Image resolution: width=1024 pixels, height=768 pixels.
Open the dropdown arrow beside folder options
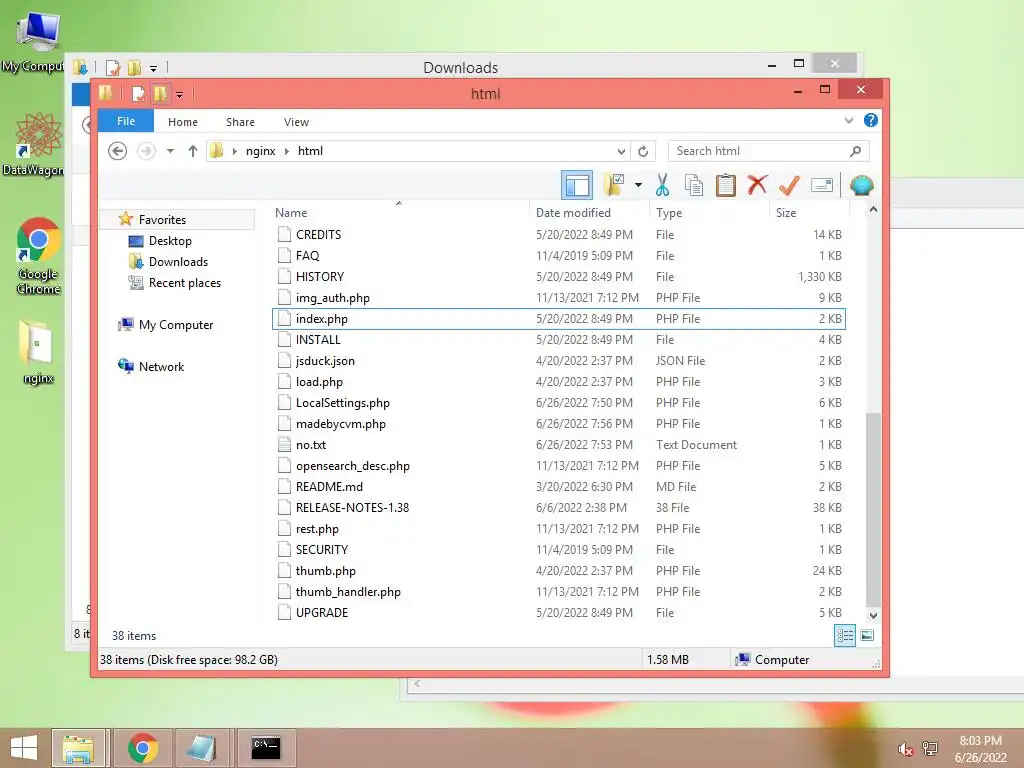click(638, 185)
